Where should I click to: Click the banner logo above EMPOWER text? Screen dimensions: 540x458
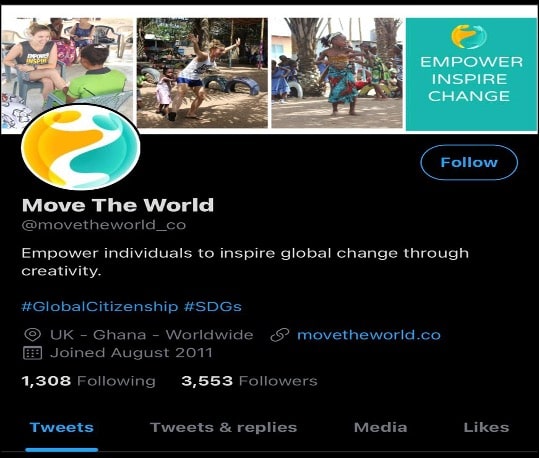(x=469, y=37)
